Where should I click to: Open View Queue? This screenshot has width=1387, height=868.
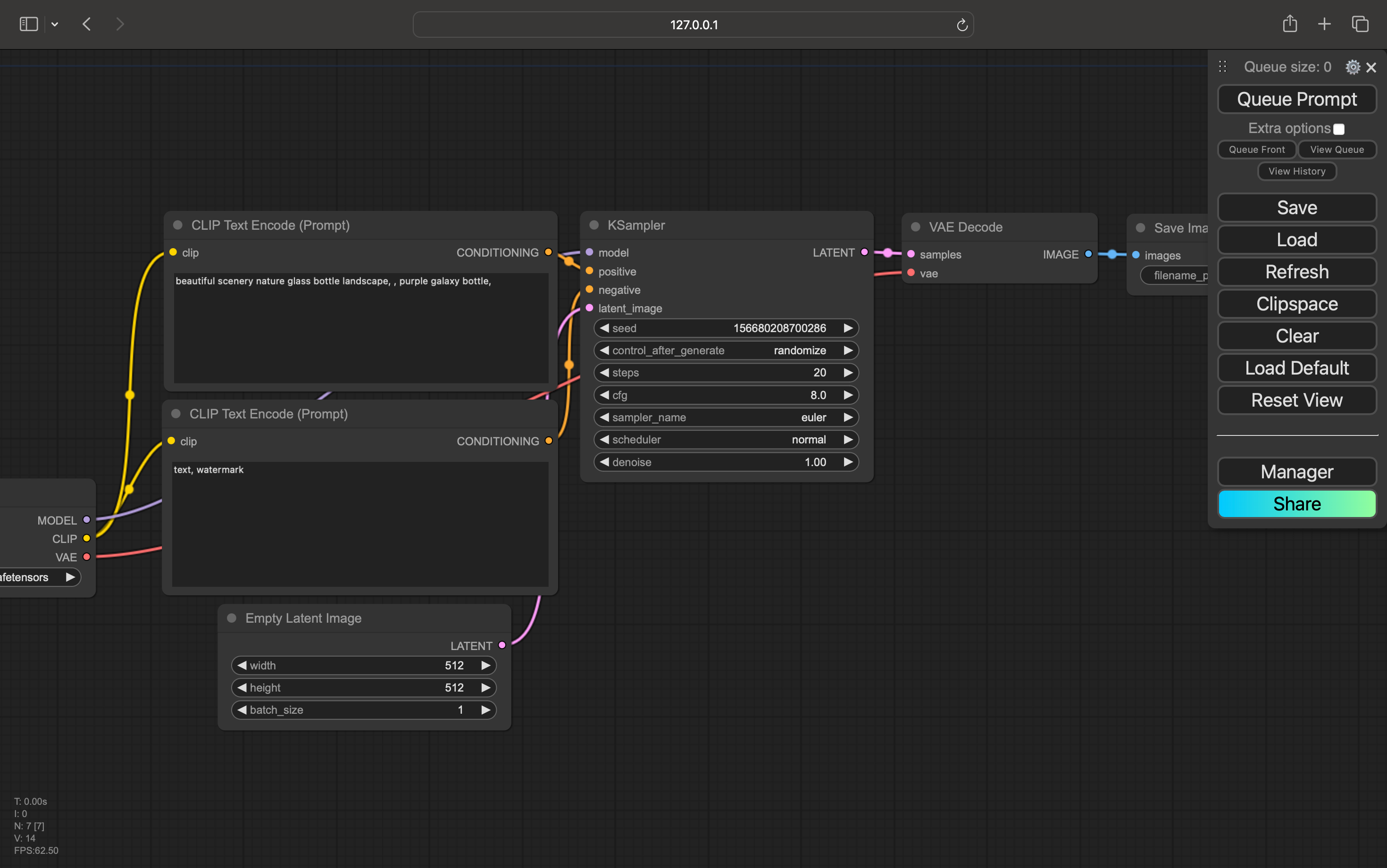(1337, 149)
